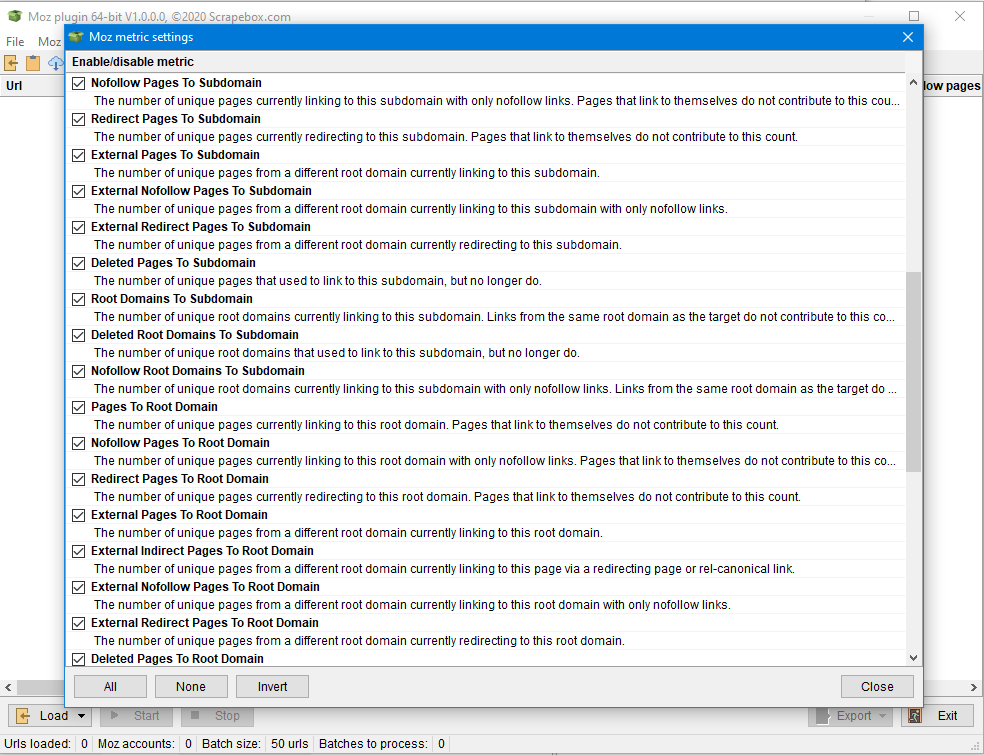Disable External Redirect Pages To Root Domain

tap(78, 623)
